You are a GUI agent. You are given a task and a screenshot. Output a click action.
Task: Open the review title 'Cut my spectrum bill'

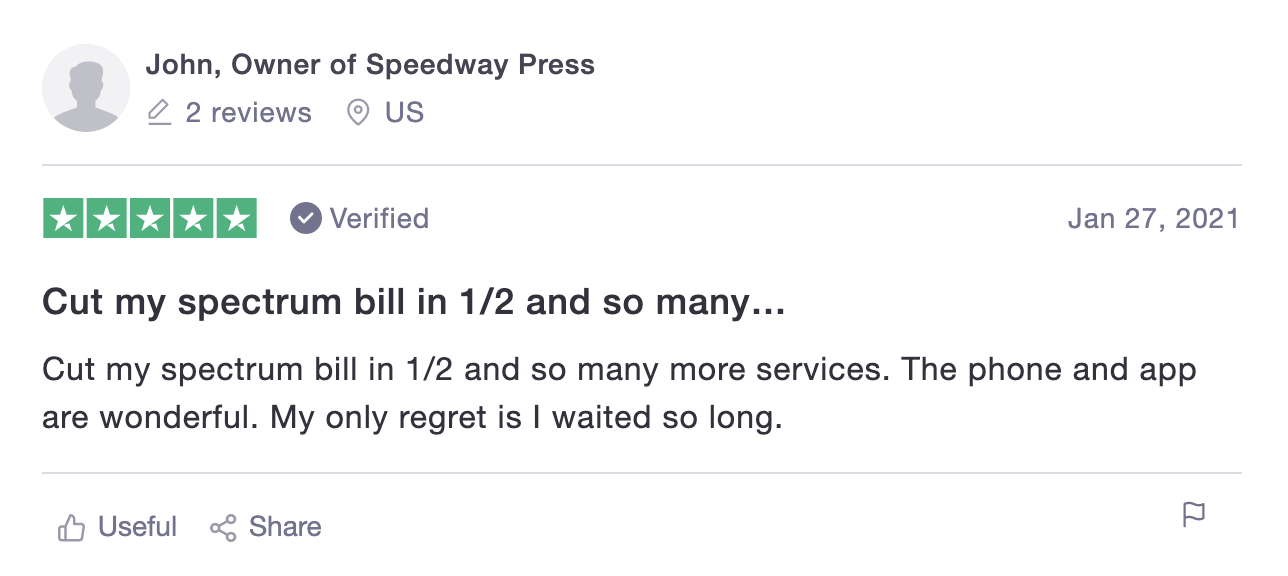tap(413, 303)
